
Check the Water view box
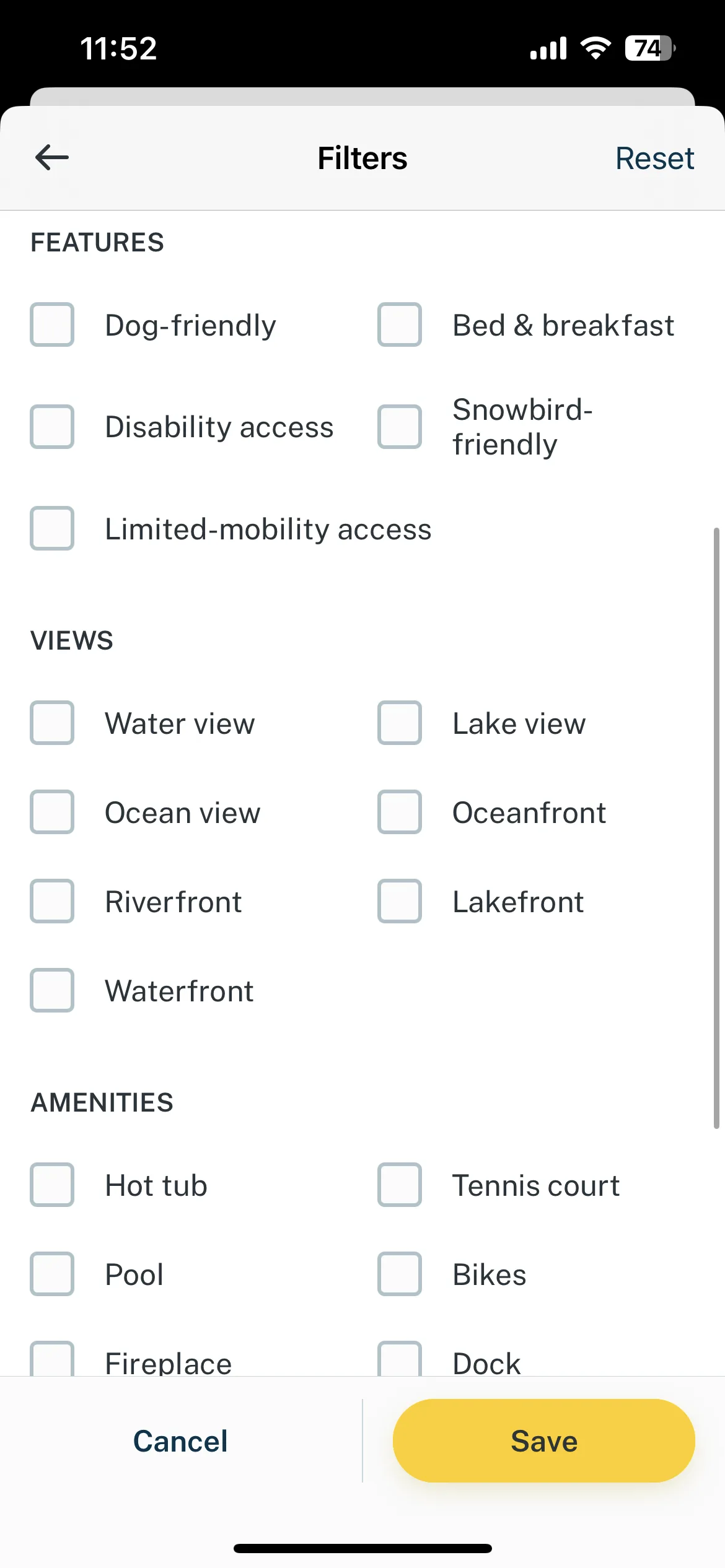52,723
